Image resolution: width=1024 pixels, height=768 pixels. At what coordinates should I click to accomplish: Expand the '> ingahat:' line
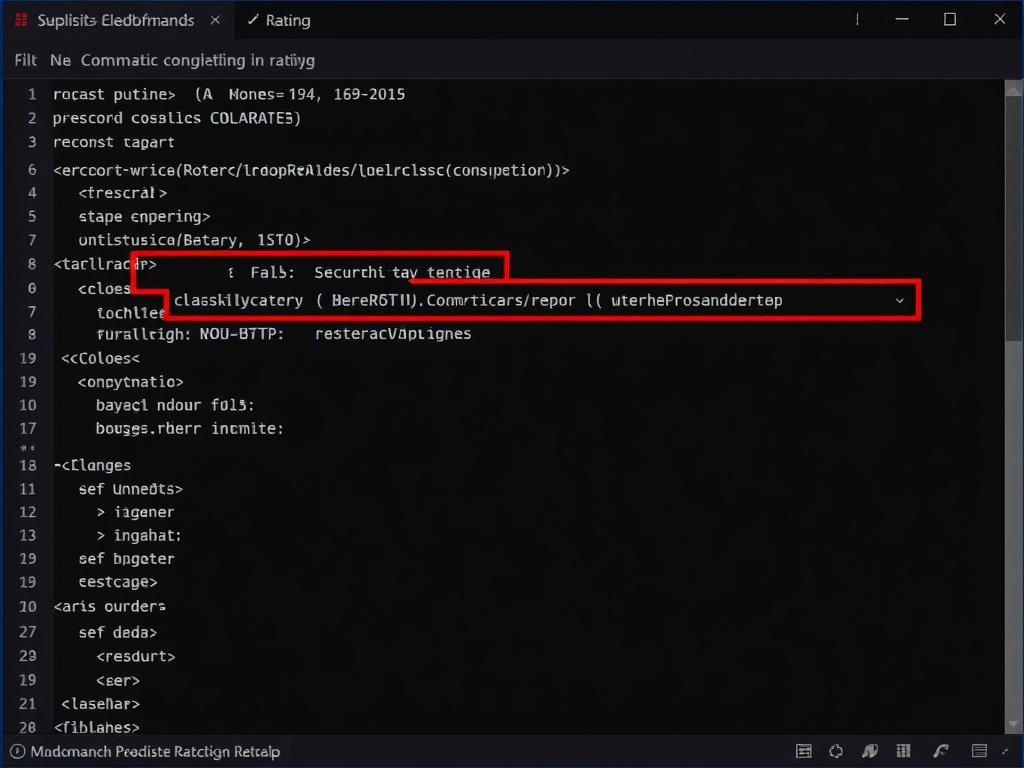(101, 536)
